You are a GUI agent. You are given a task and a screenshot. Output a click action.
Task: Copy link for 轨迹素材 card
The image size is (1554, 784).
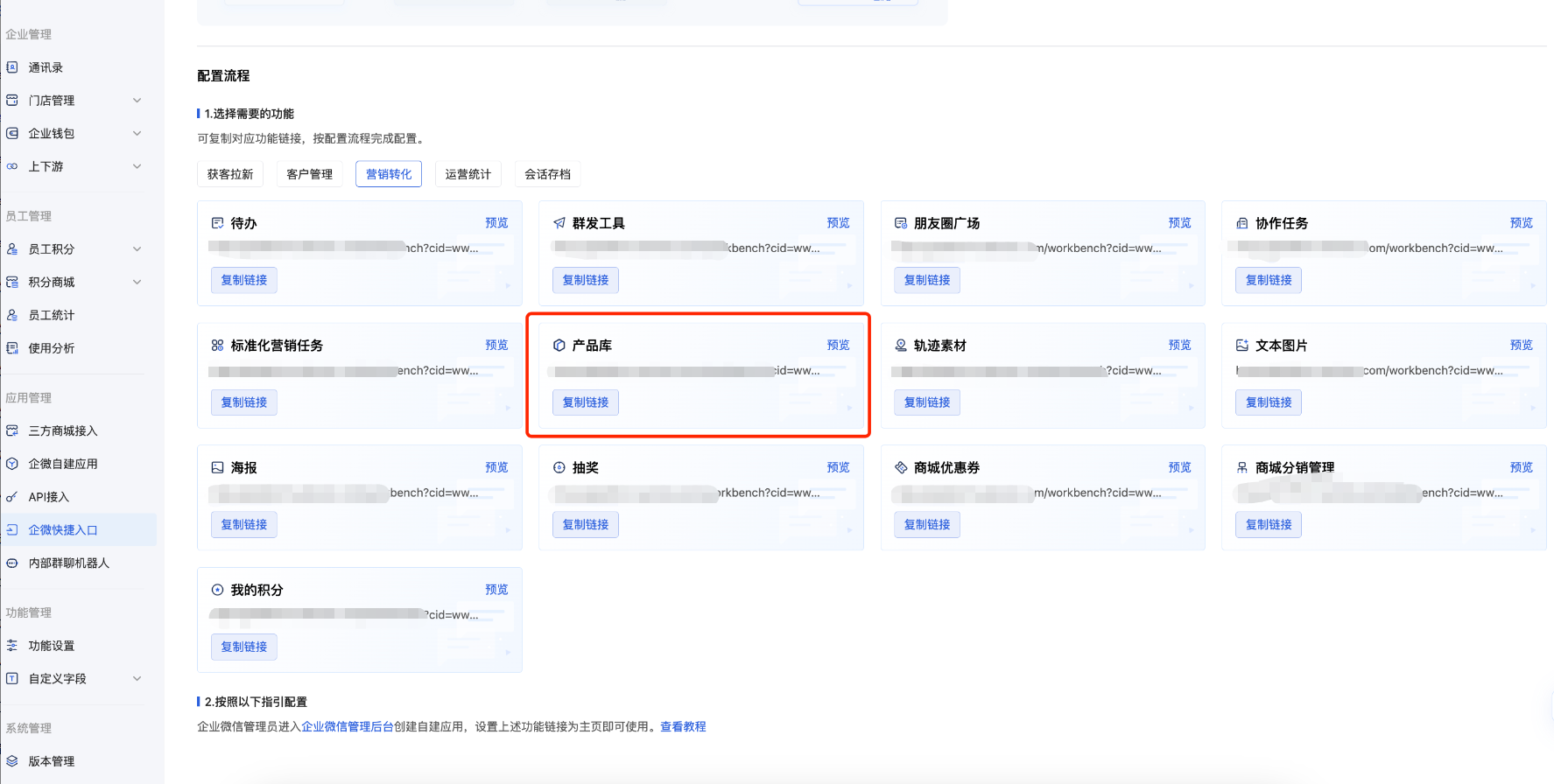tap(927, 402)
